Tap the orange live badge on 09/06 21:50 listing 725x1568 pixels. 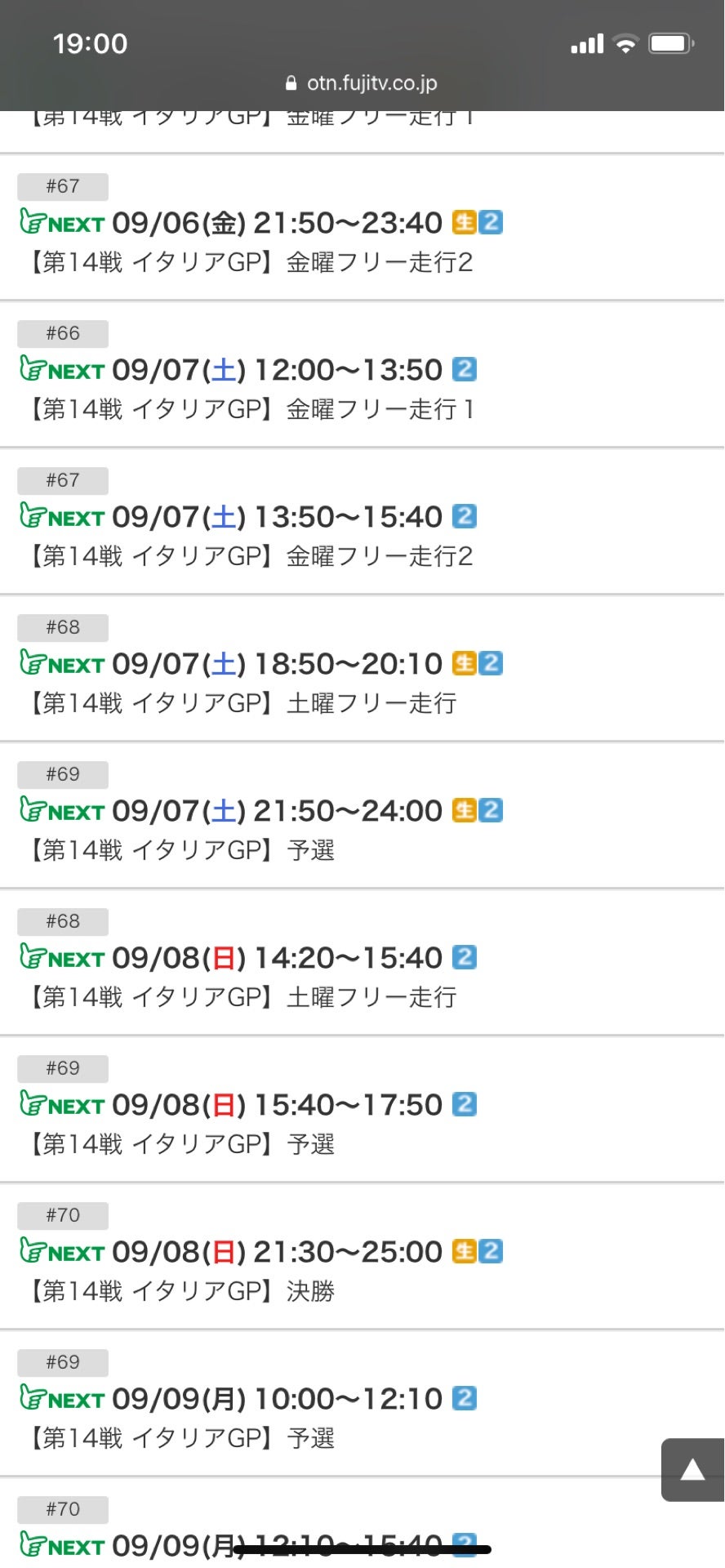pyautogui.click(x=464, y=222)
